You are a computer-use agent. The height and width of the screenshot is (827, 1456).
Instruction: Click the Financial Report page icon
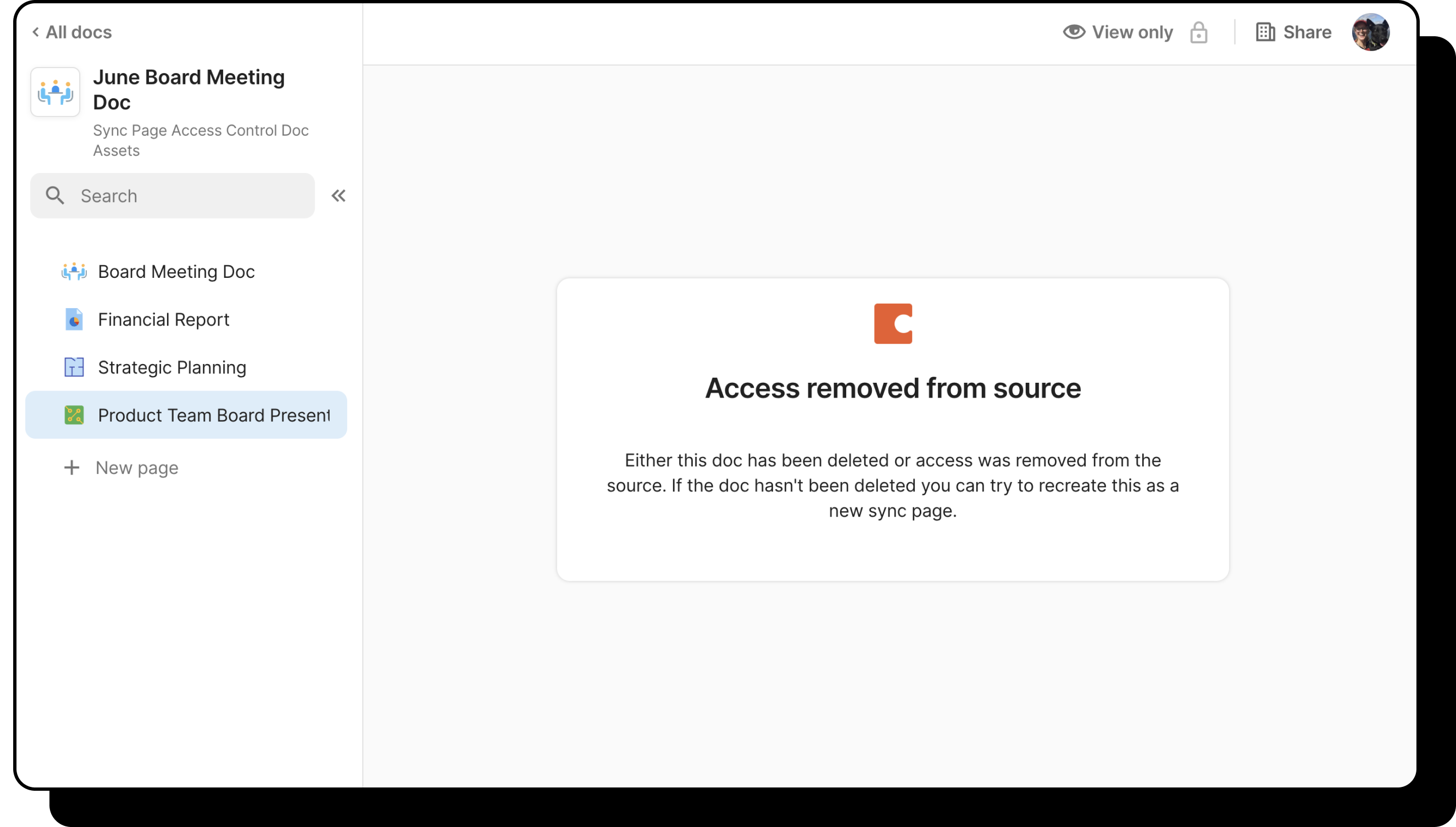click(74, 319)
